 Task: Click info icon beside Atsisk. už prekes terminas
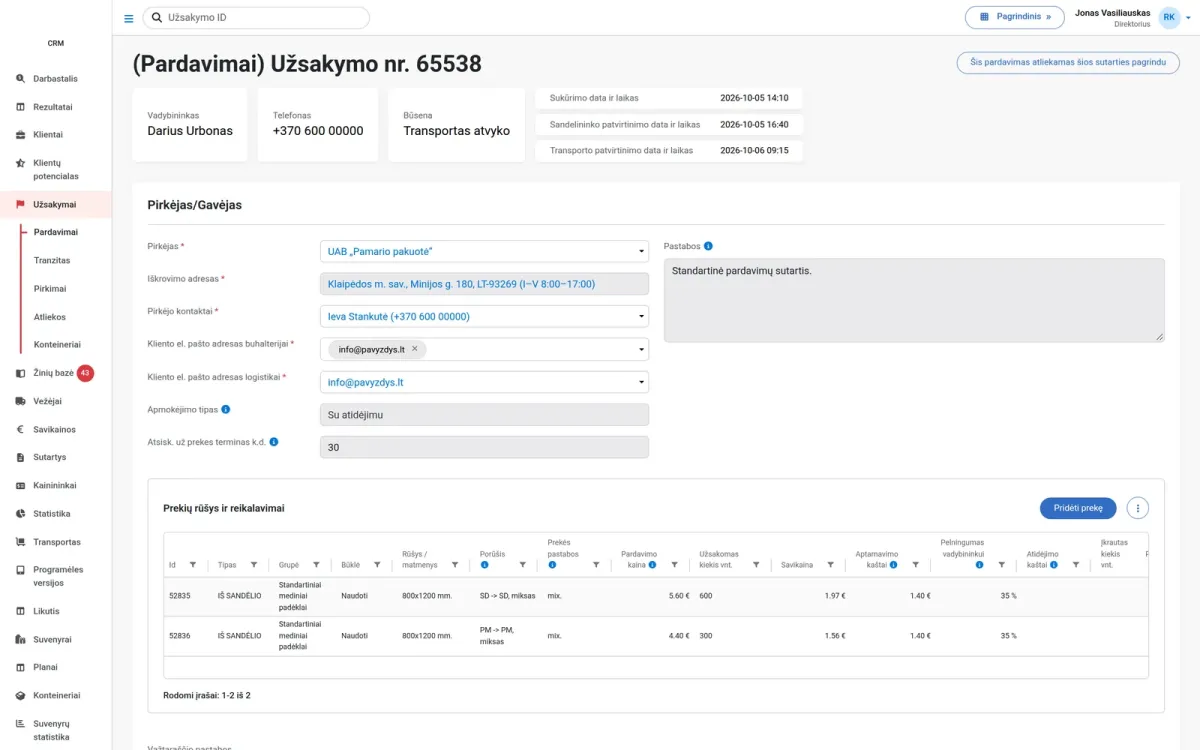click(274, 441)
